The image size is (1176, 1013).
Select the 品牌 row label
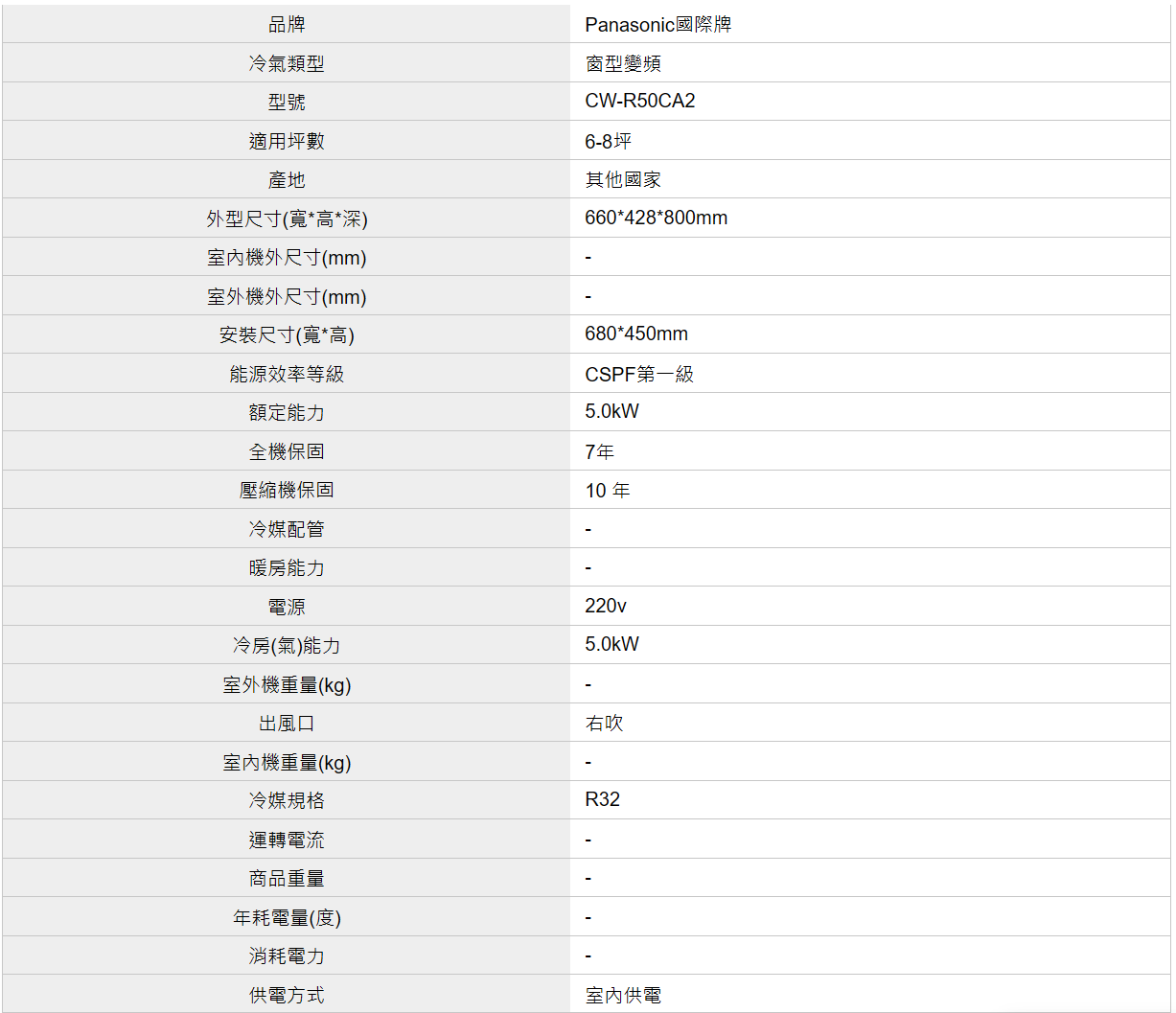coord(287,25)
